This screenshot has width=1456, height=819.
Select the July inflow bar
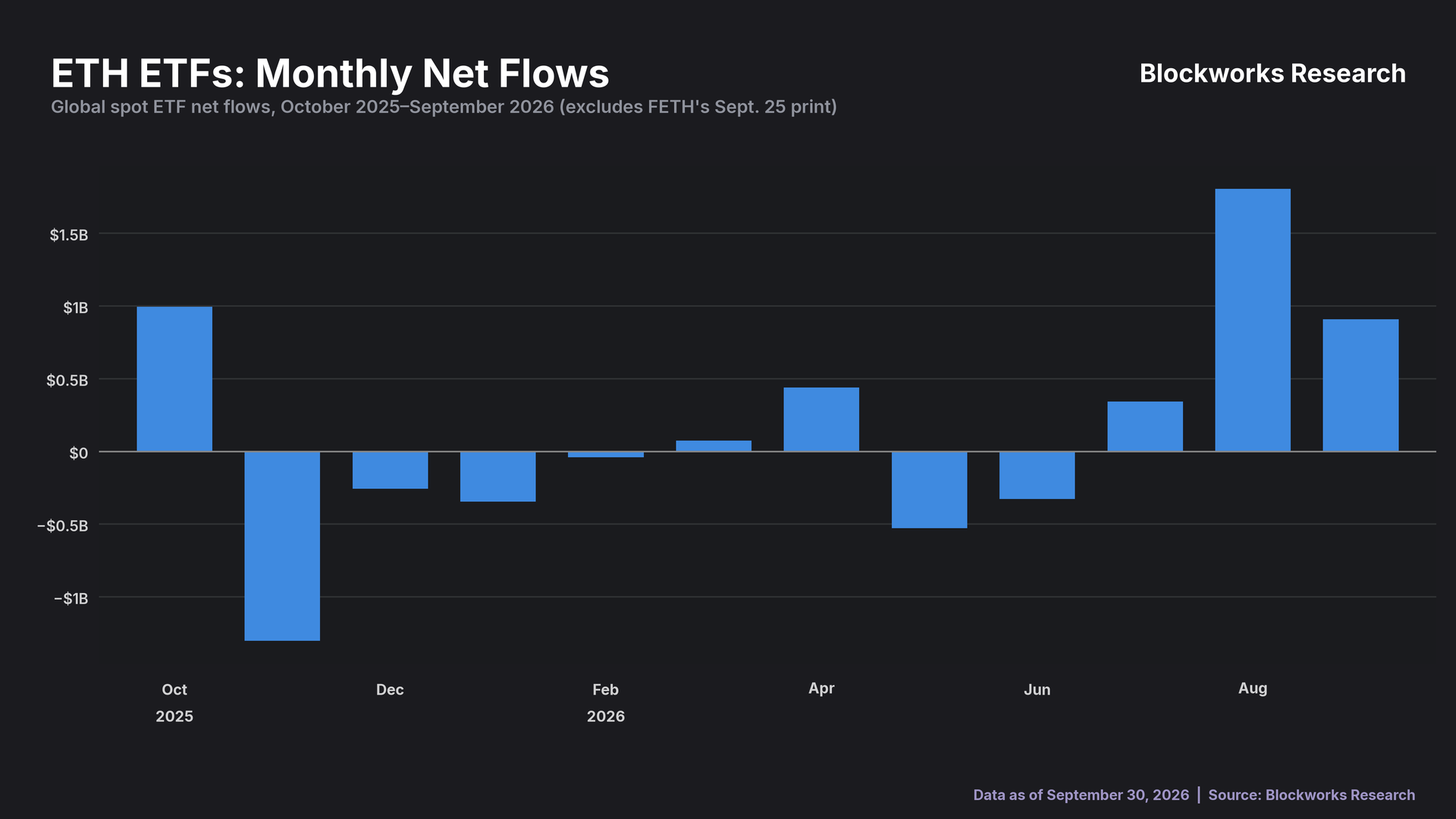(x=1145, y=426)
